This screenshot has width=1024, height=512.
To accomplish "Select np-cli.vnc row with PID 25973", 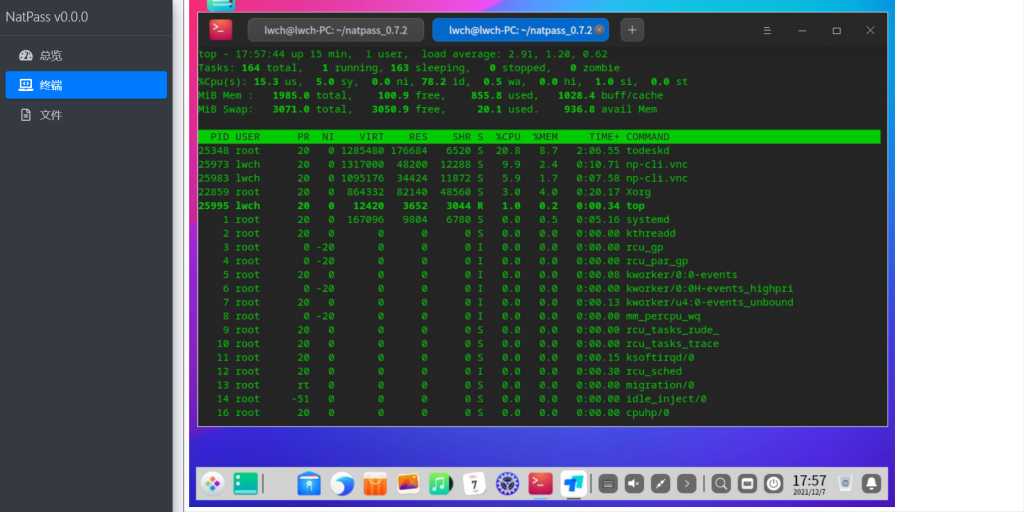I will (x=539, y=165).
